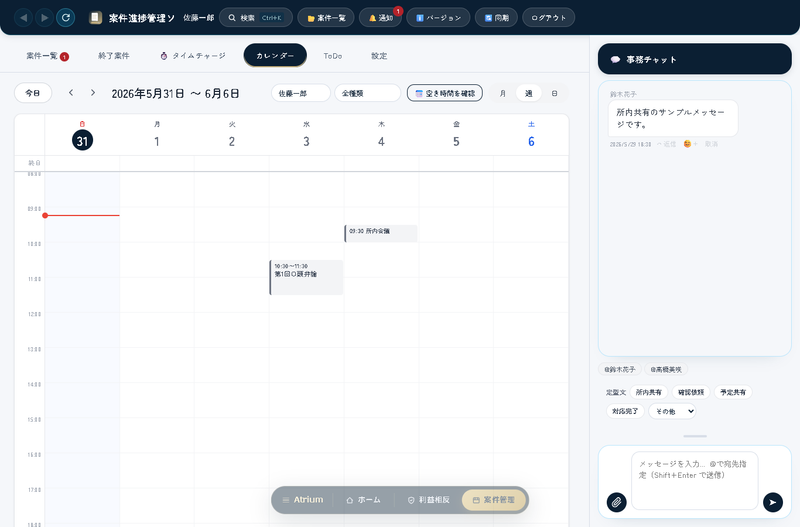Screen dimensions: 800x527
Task: Click the app notebook logo icon
Action: click(x=95, y=18)
